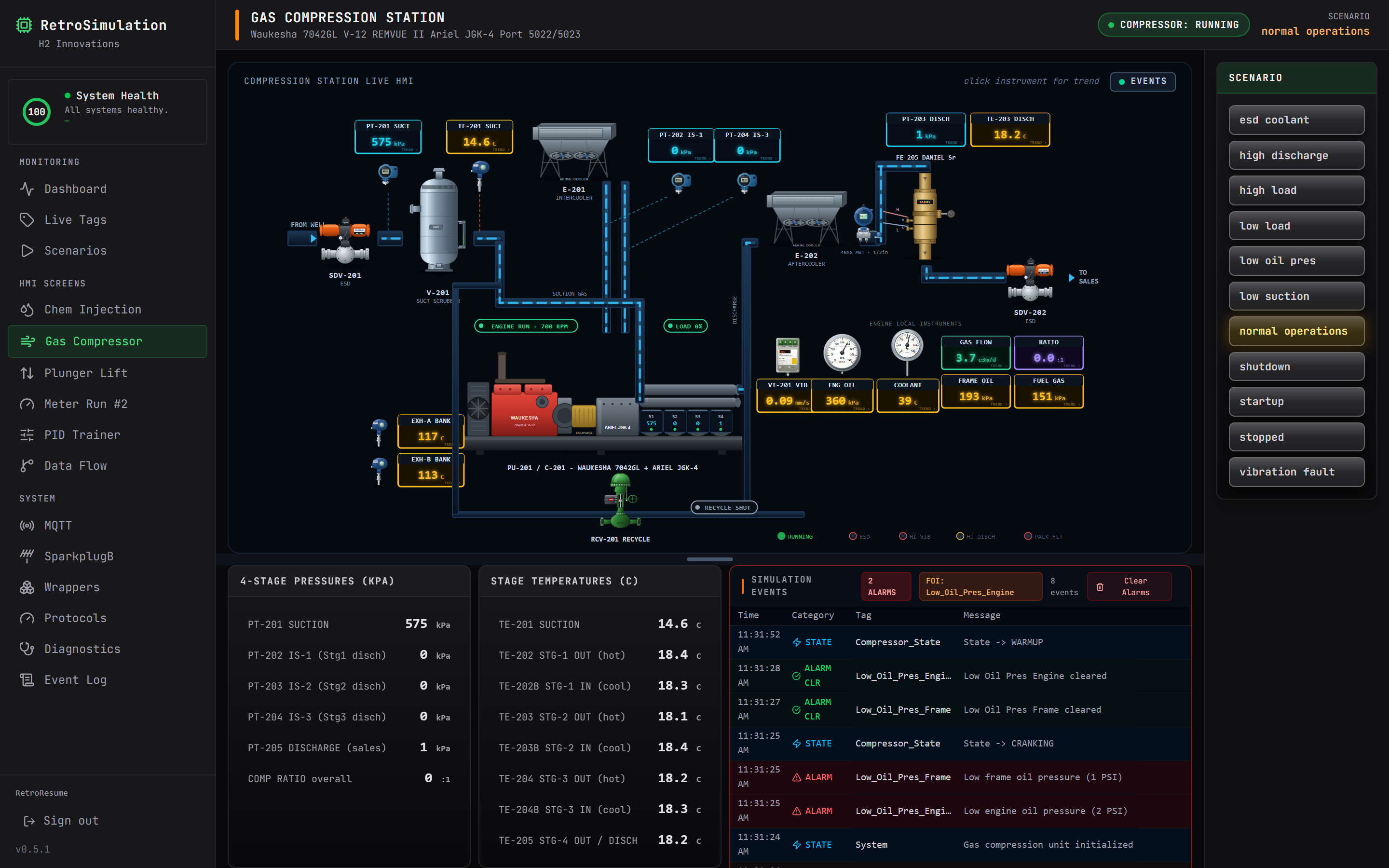The image size is (1389, 868).
Task: Click the MQTT broadcast icon
Action: tap(27, 526)
